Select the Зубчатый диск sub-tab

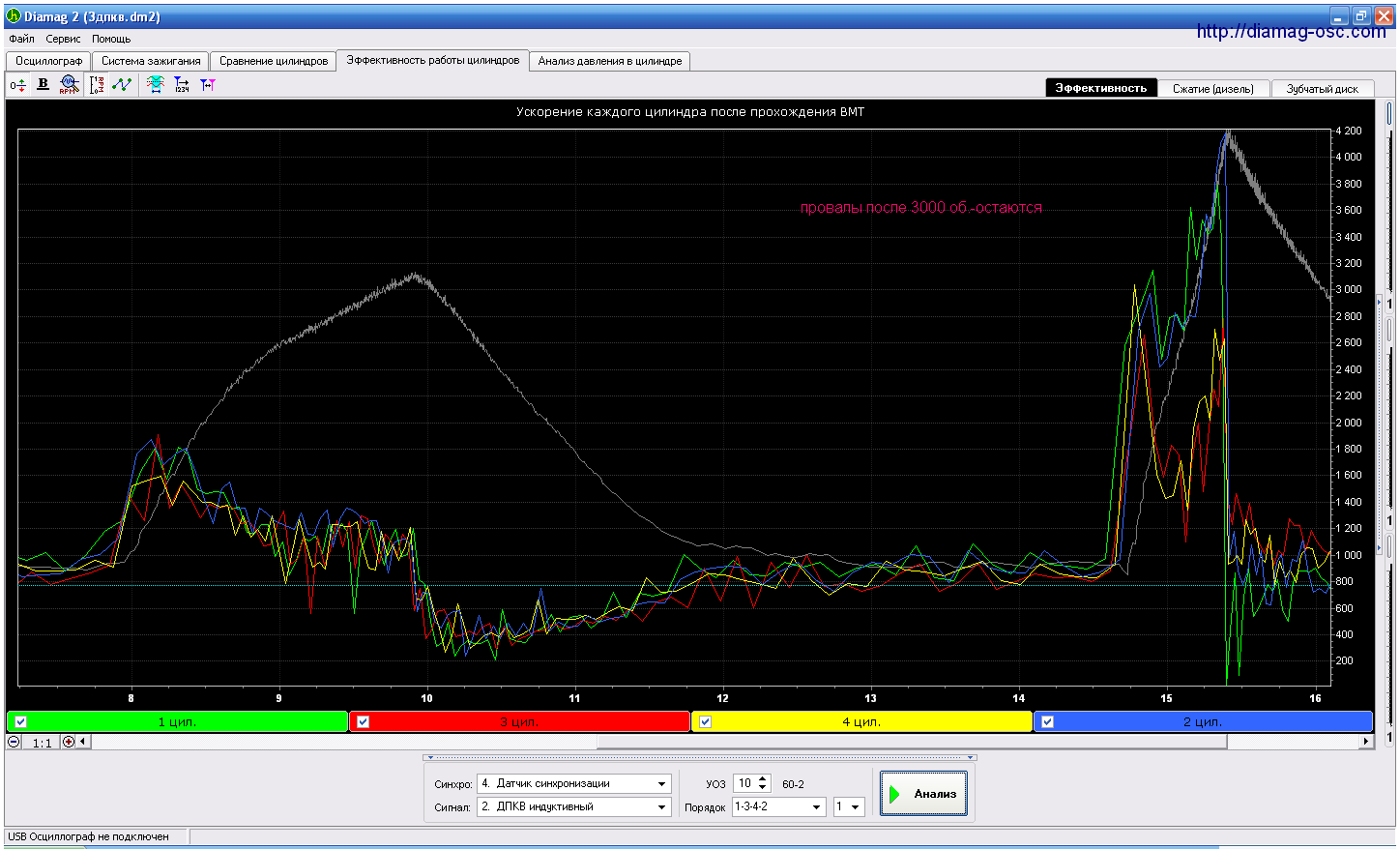[1323, 88]
